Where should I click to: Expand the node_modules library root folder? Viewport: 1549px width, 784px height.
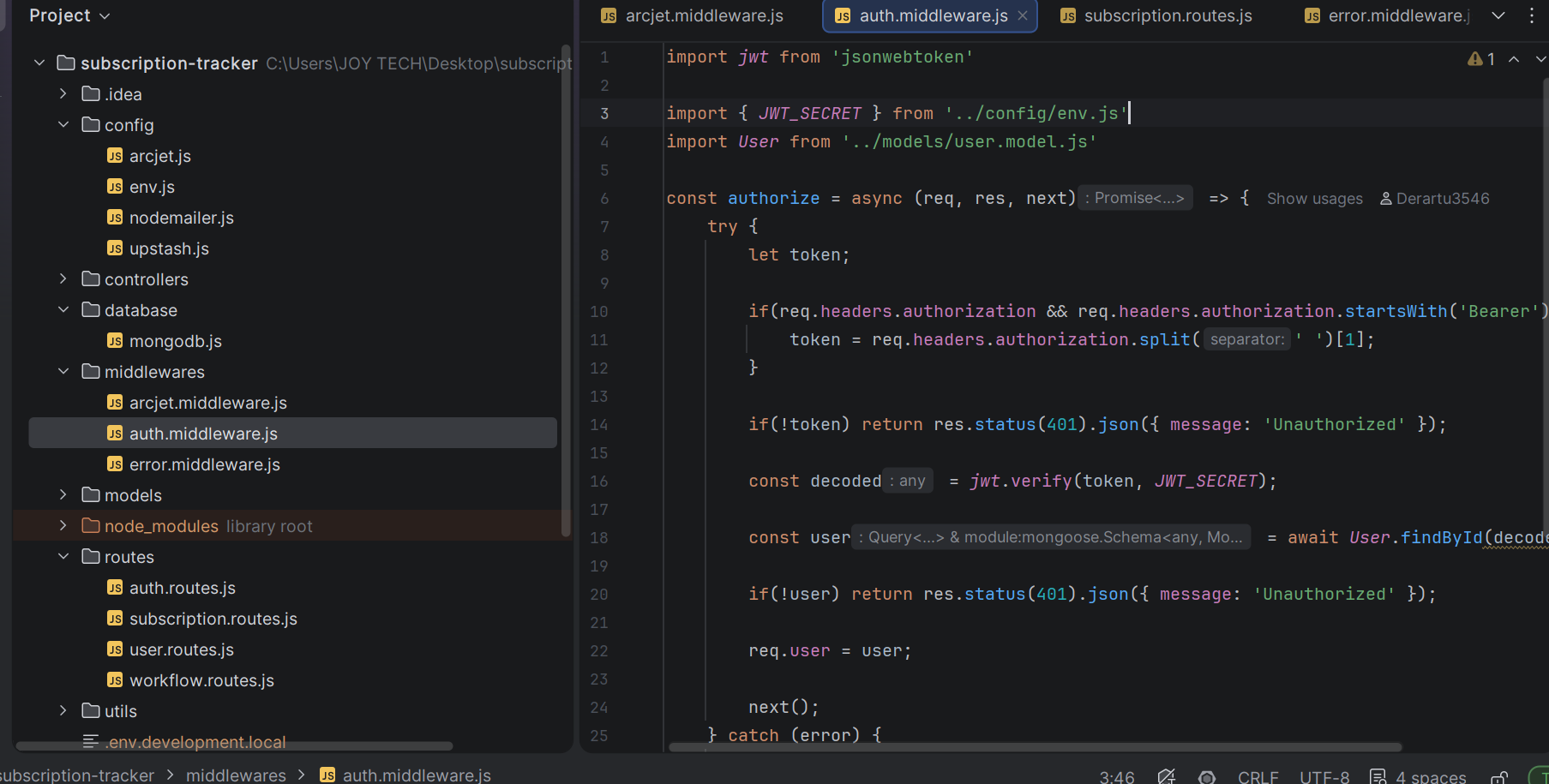(63, 526)
